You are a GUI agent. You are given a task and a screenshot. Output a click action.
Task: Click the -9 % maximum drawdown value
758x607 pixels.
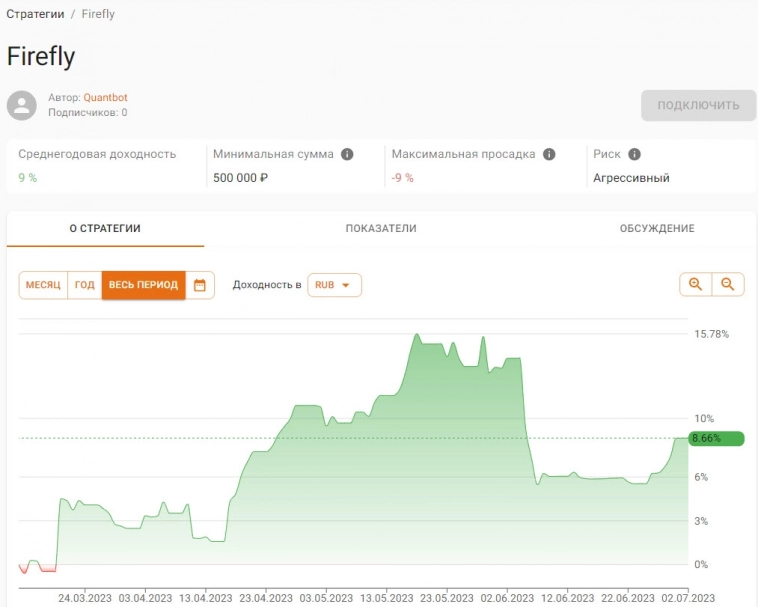(x=403, y=178)
